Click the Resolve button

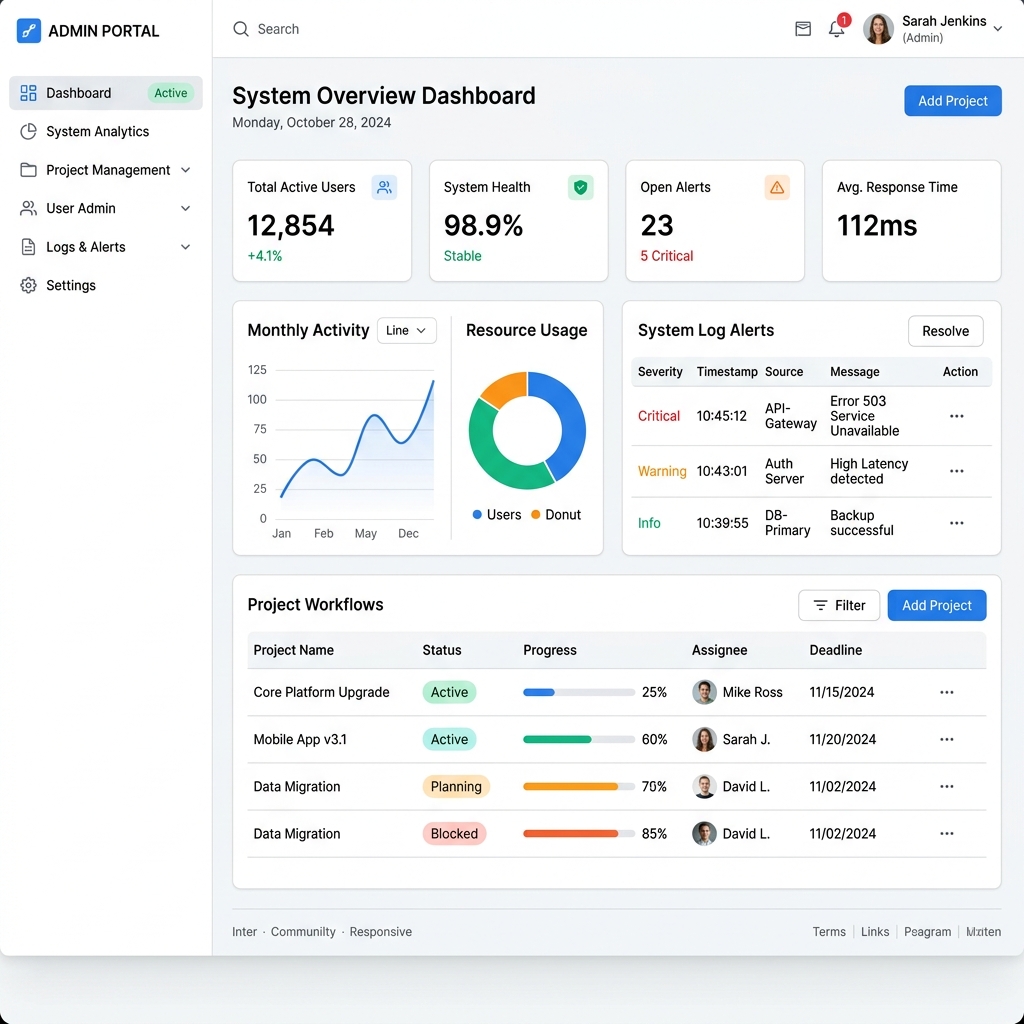pyautogui.click(x=945, y=331)
